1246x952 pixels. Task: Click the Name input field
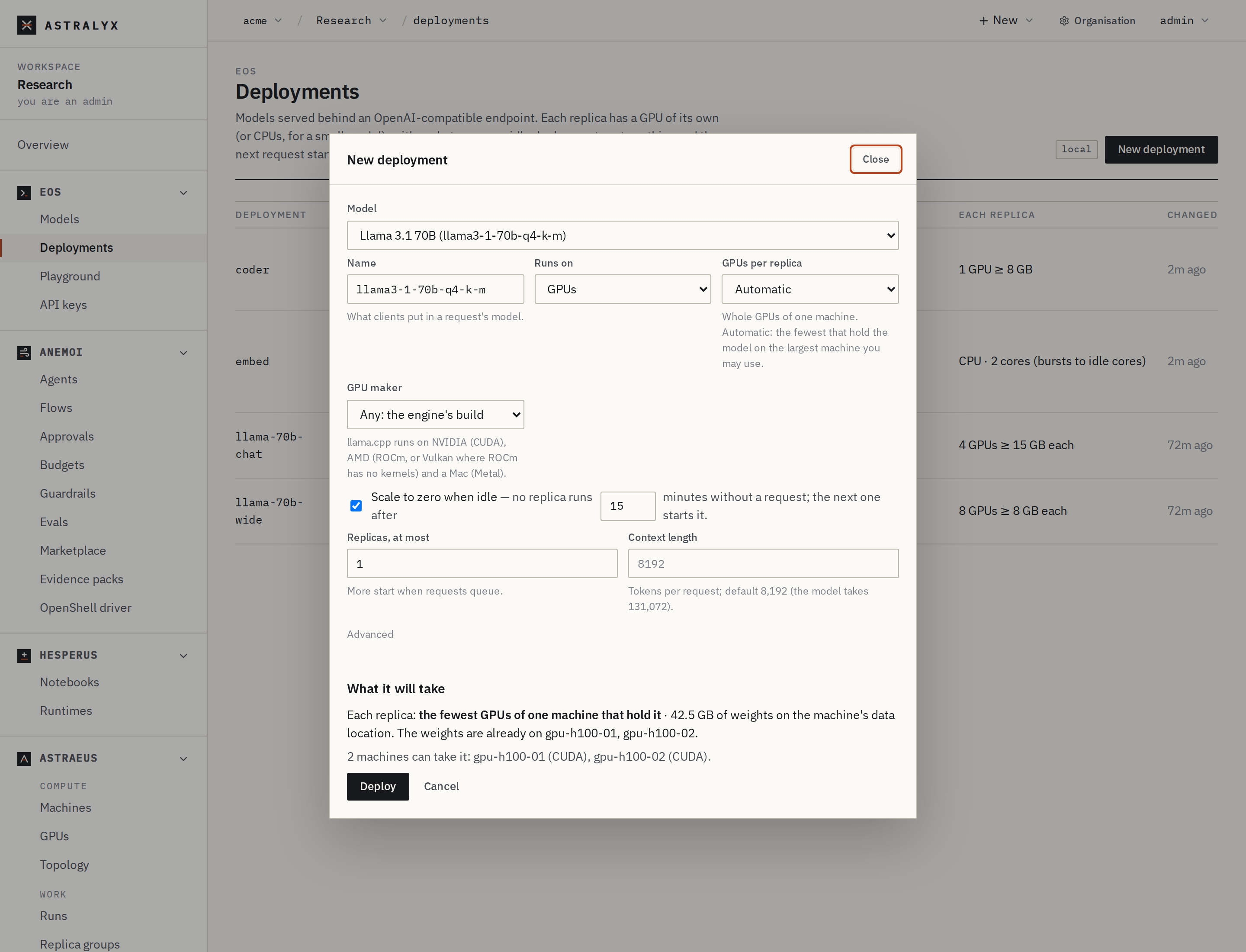(x=435, y=289)
